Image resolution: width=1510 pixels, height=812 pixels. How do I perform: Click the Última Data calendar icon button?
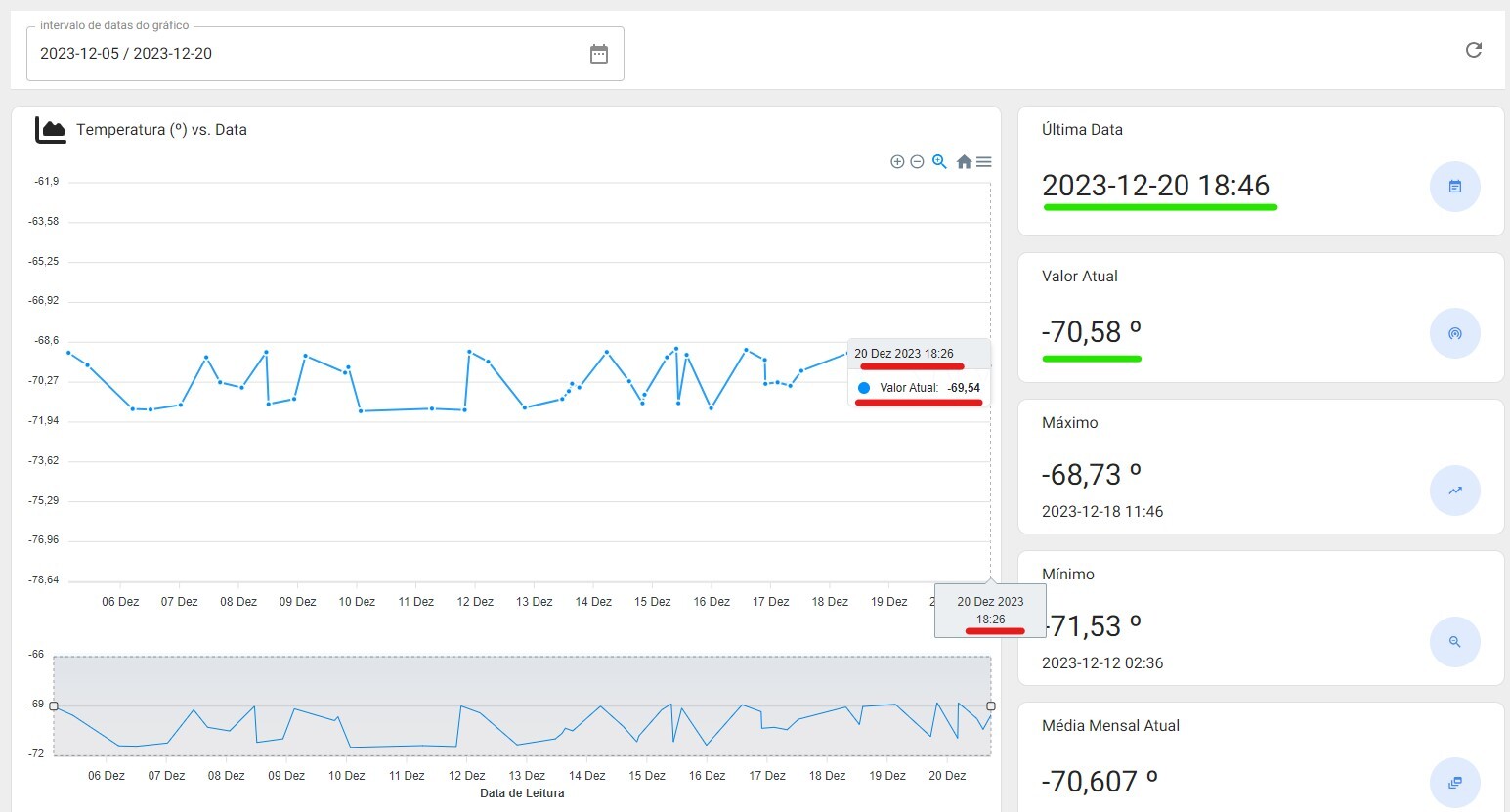[1454, 187]
